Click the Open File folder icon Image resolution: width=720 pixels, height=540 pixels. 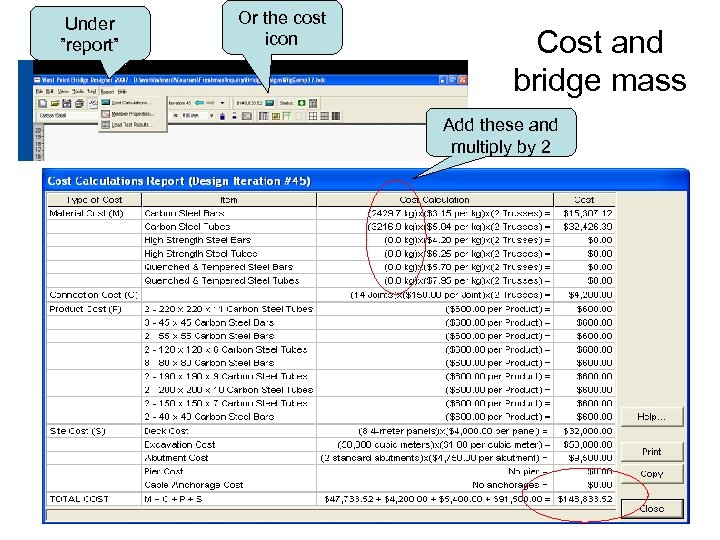[x=55, y=103]
